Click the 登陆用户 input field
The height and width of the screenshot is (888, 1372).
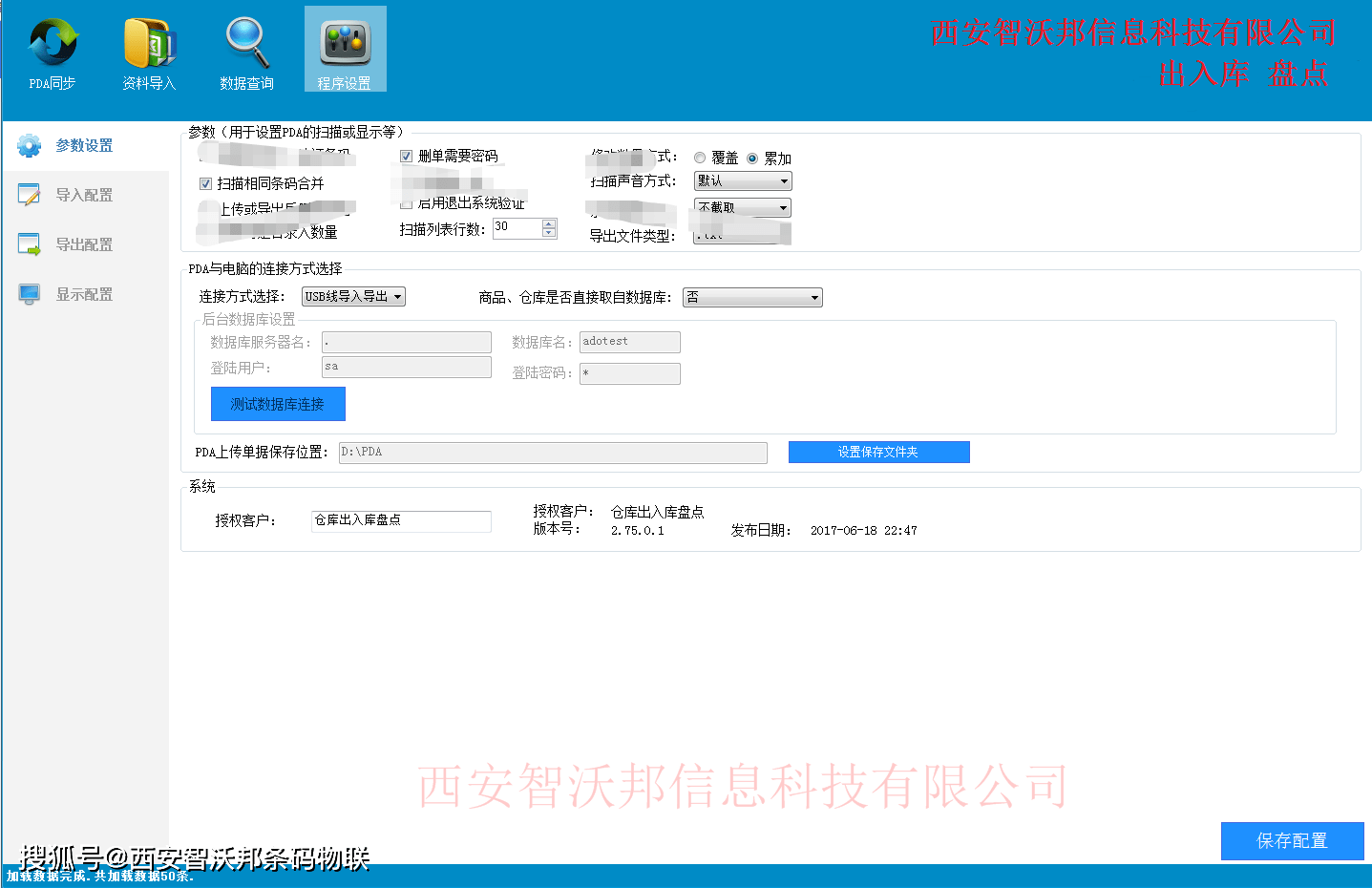[x=407, y=367]
